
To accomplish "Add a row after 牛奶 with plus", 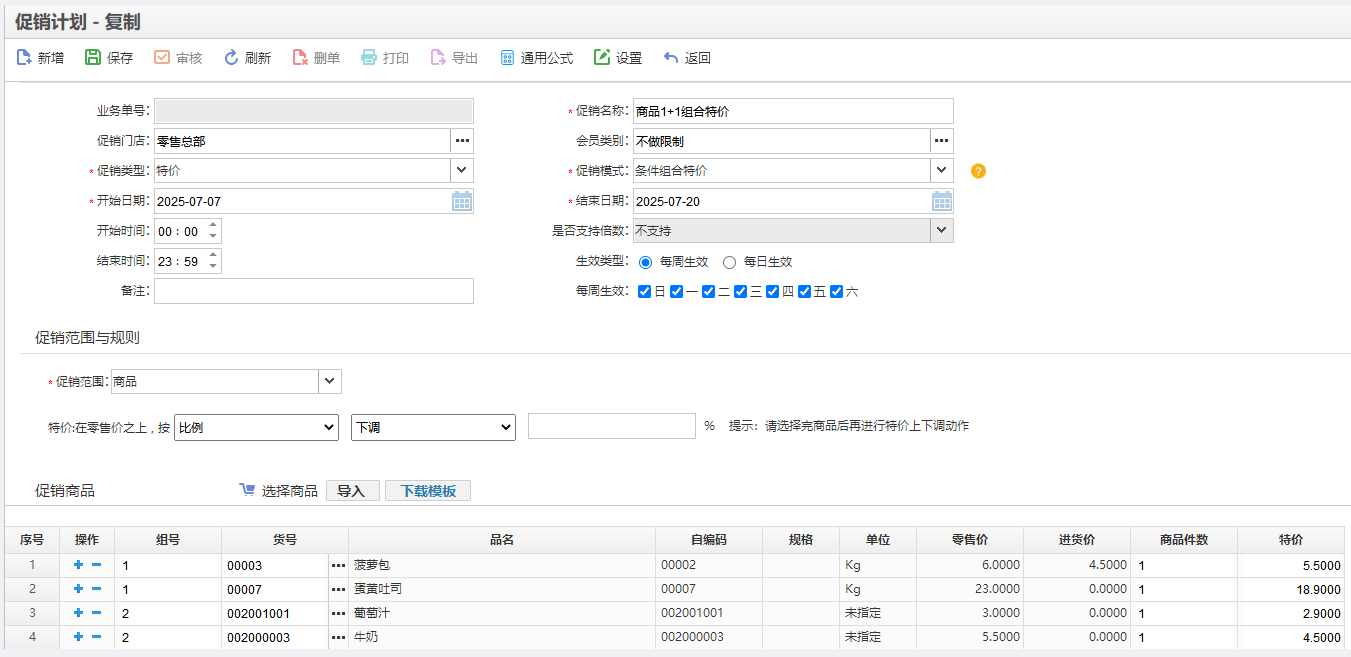I will pos(79,637).
